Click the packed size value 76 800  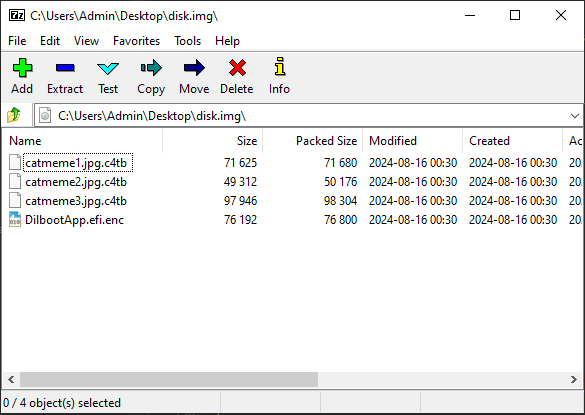pos(341,220)
